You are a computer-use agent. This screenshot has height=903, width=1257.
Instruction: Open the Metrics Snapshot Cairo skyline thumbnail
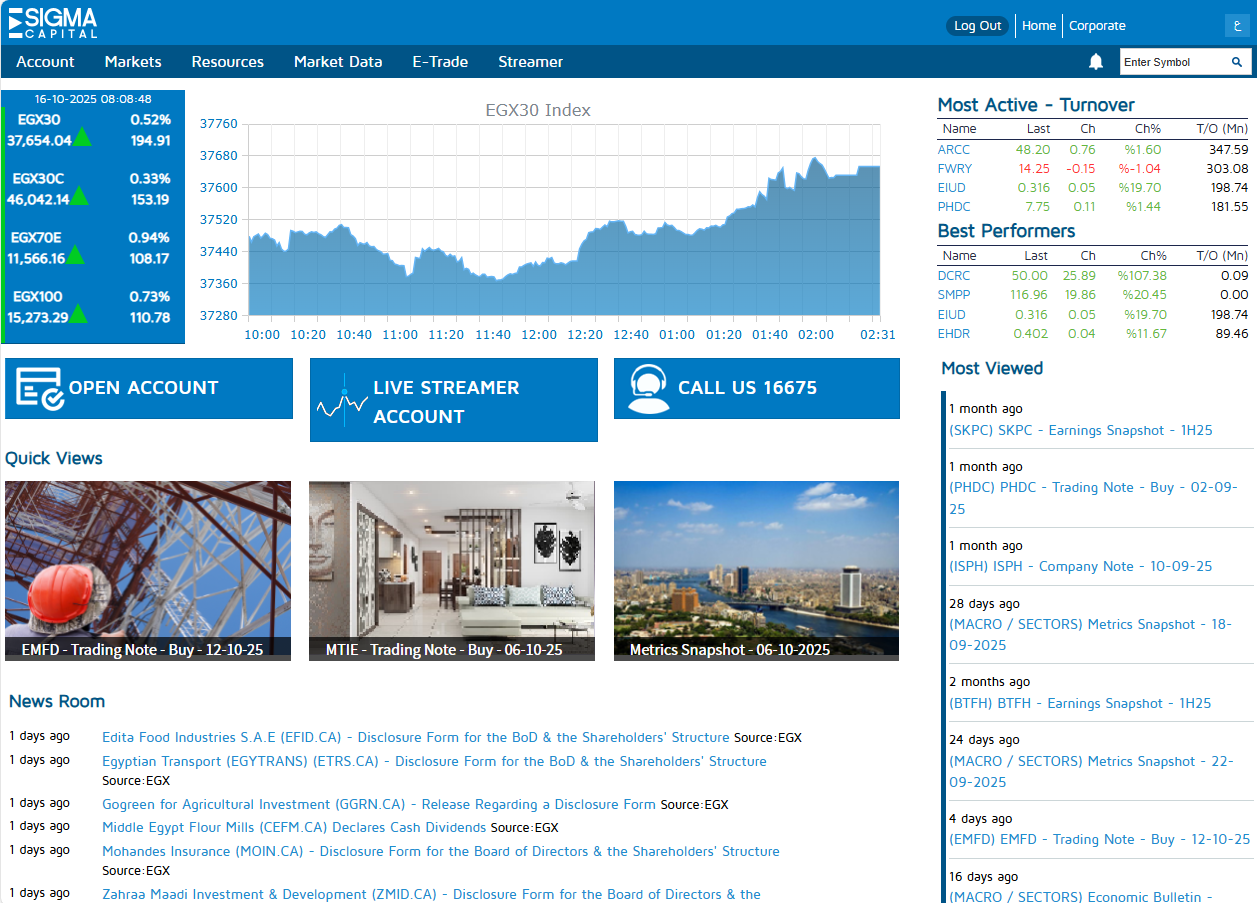click(756, 570)
